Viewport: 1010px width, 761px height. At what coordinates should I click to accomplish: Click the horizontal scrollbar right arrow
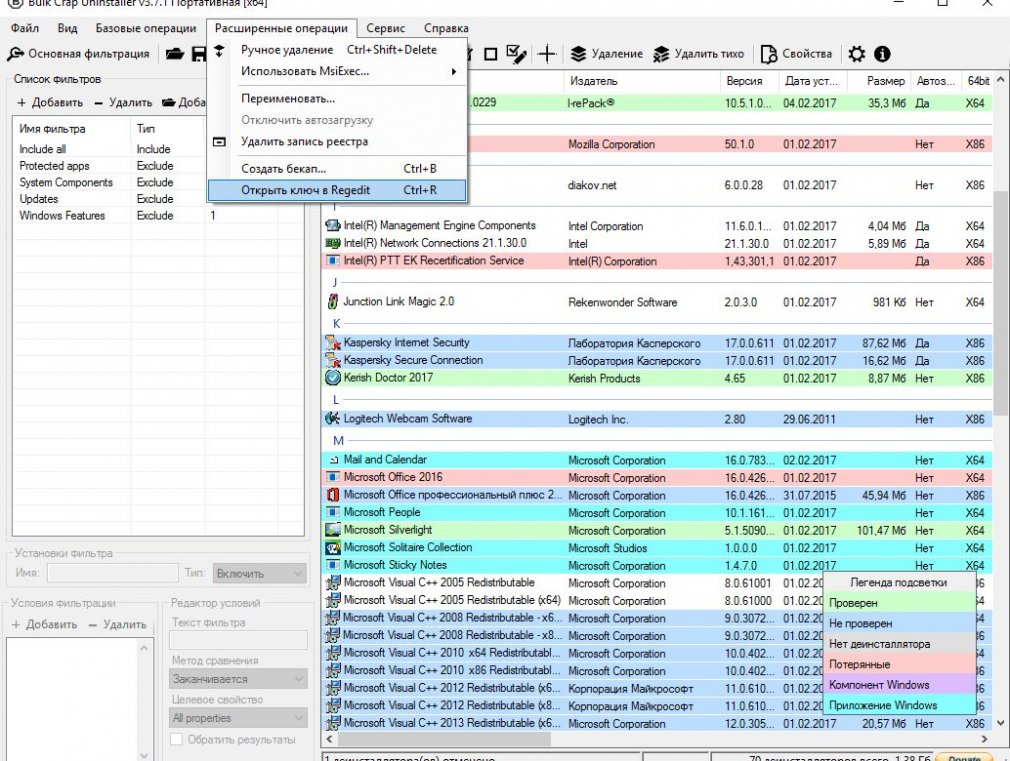(984, 739)
